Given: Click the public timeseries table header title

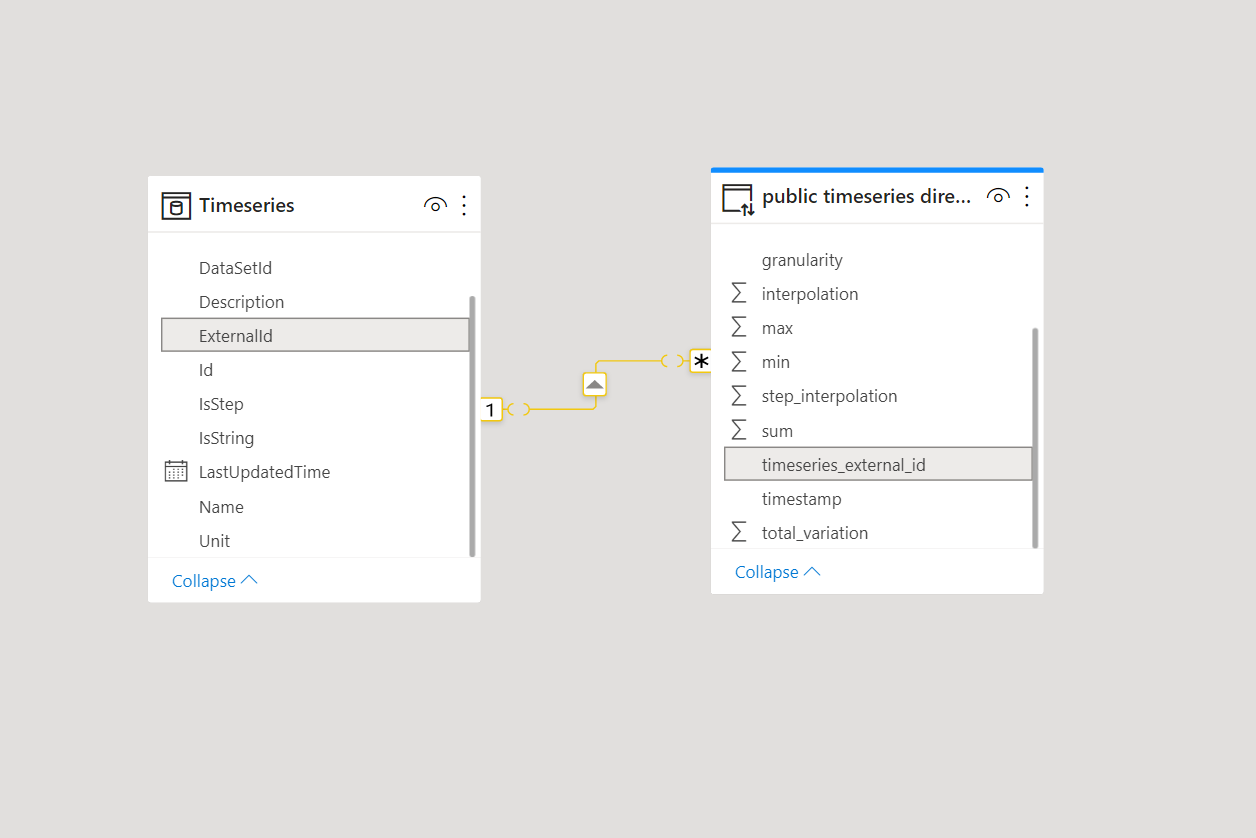Looking at the screenshot, I should 866,197.
